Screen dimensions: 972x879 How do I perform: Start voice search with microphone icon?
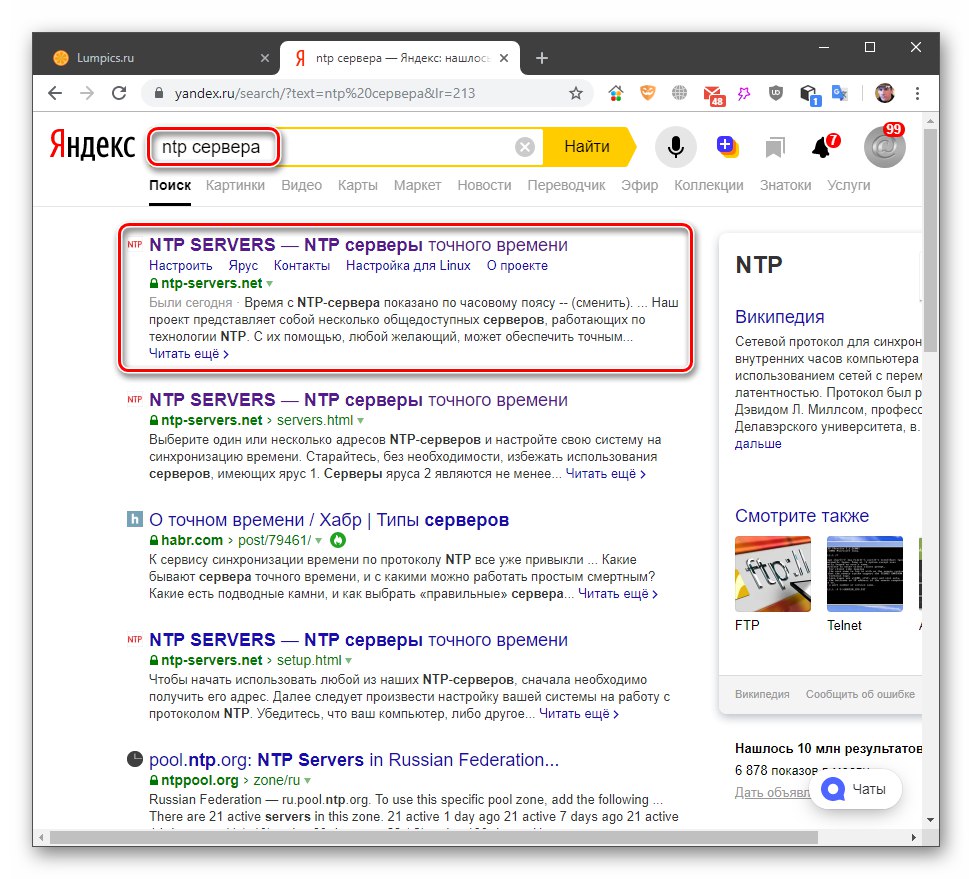(676, 147)
